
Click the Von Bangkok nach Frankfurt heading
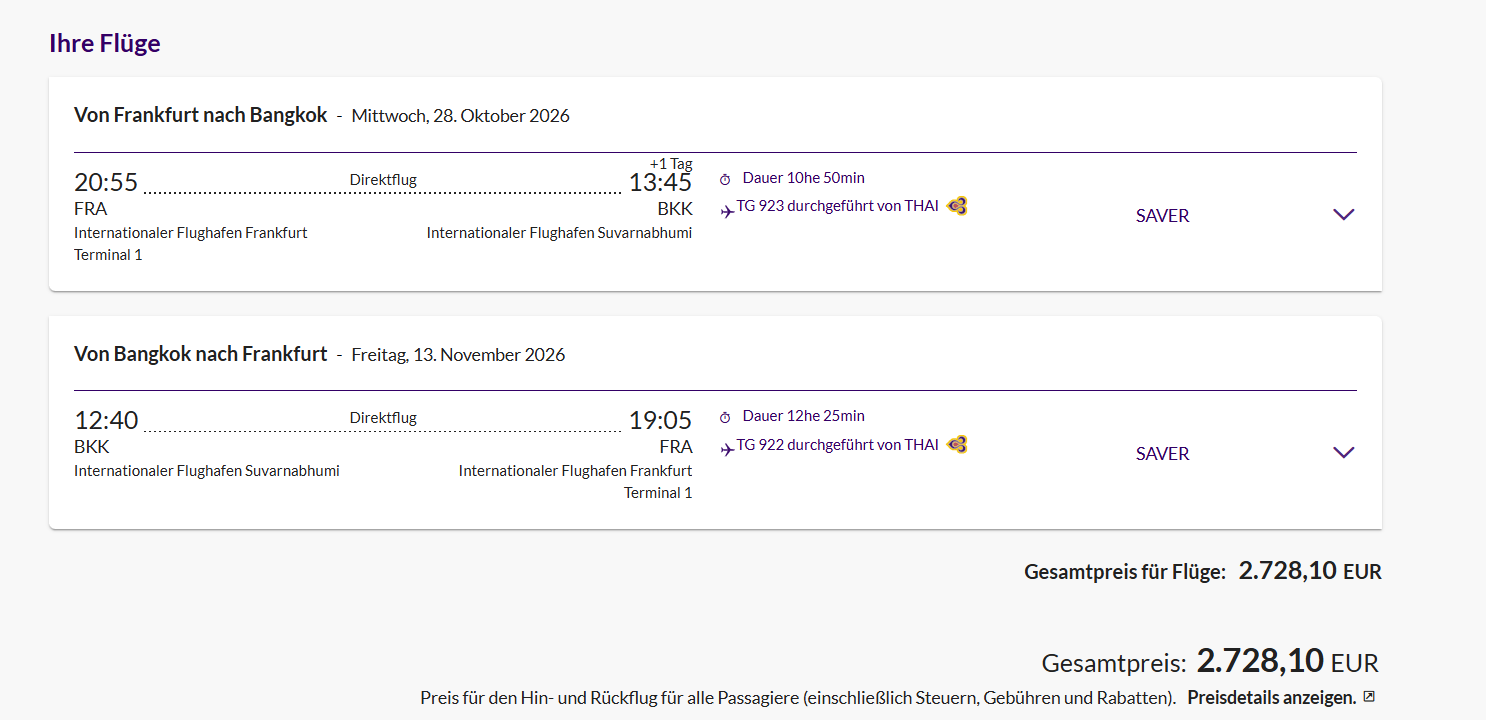[200, 354]
